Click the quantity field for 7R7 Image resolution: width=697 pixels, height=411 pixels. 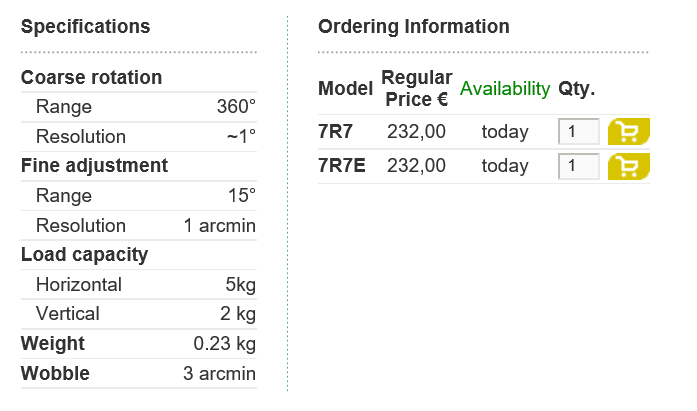click(578, 132)
